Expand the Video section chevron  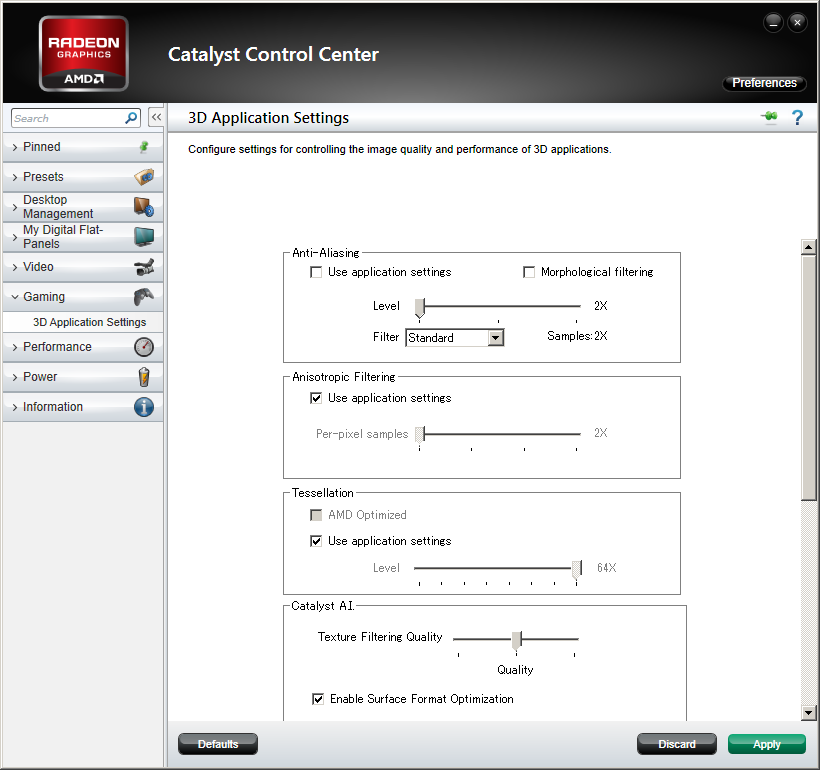coord(15,267)
